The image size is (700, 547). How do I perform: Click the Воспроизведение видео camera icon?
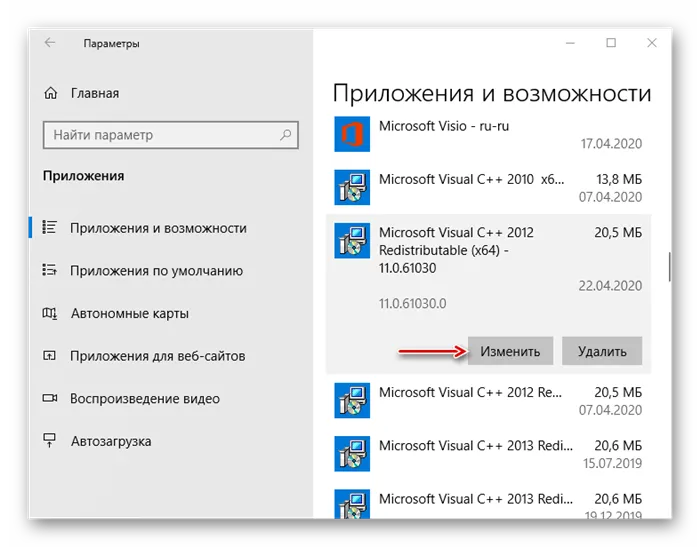pos(50,398)
